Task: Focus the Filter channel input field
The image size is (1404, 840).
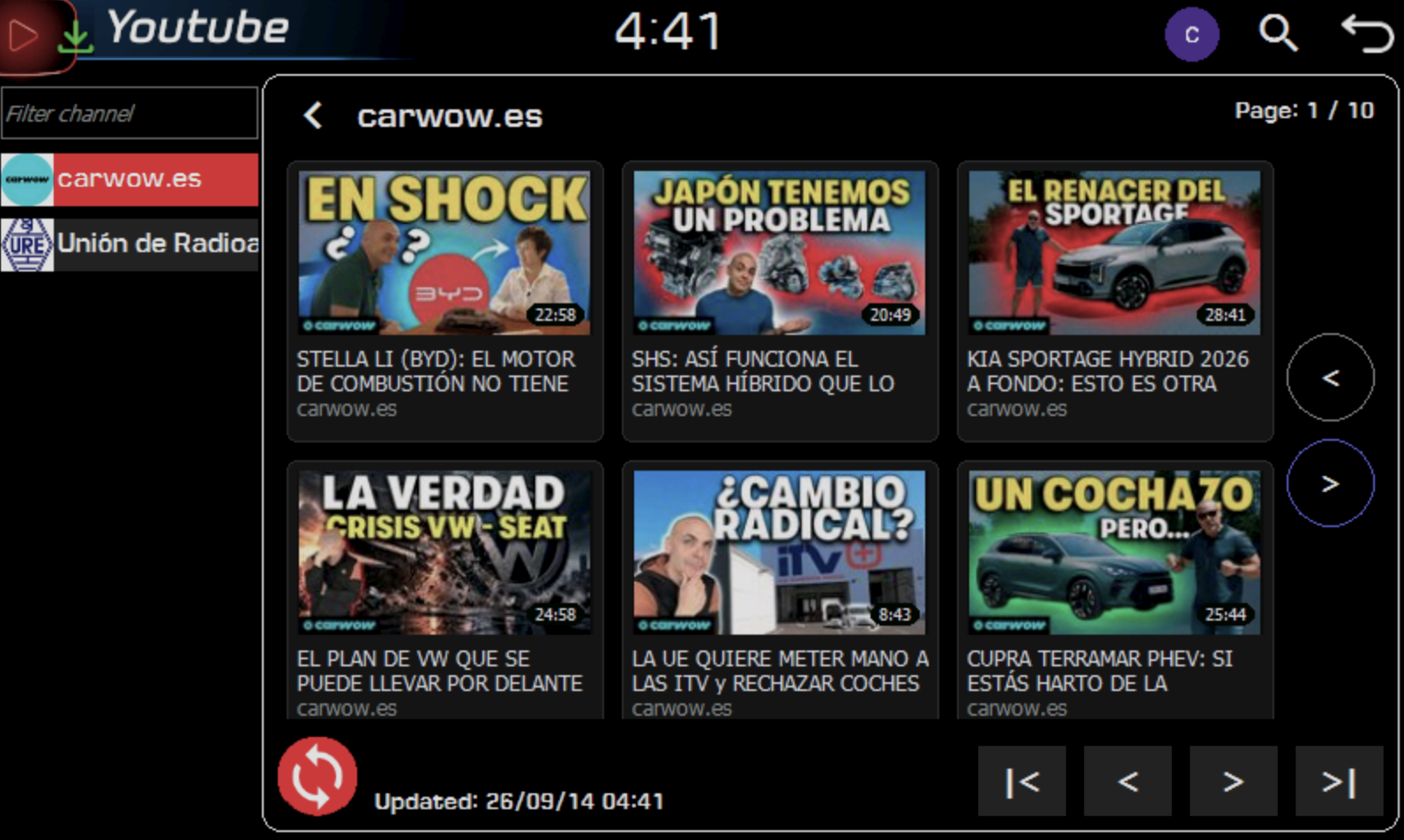Action: 130,113
